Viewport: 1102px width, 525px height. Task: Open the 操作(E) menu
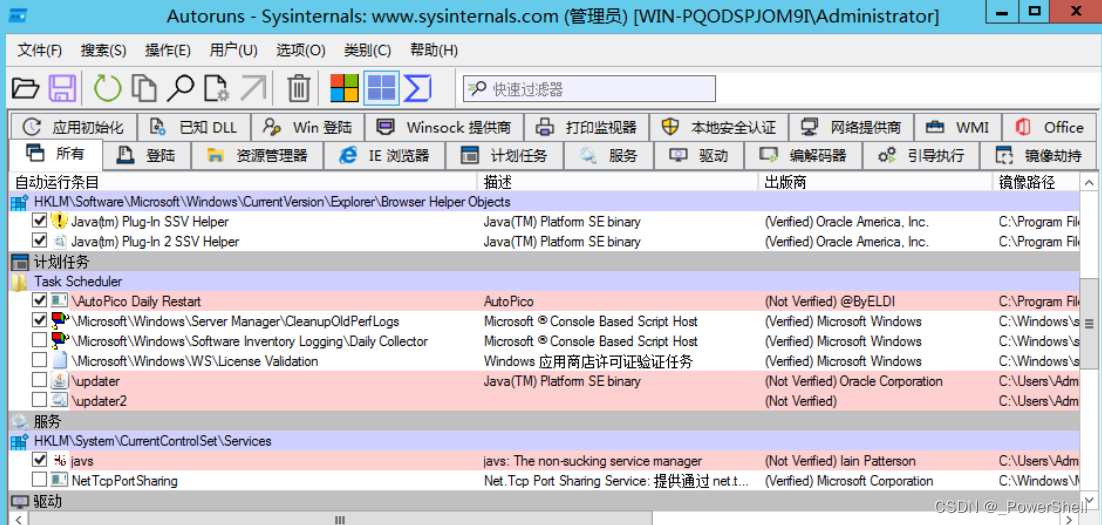(x=168, y=51)
